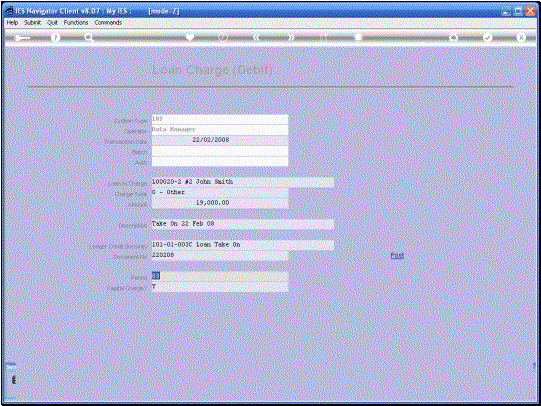Click the circular refresh arrow icon
This screenshot has height=406, width=541.
(x=223, y=37)
